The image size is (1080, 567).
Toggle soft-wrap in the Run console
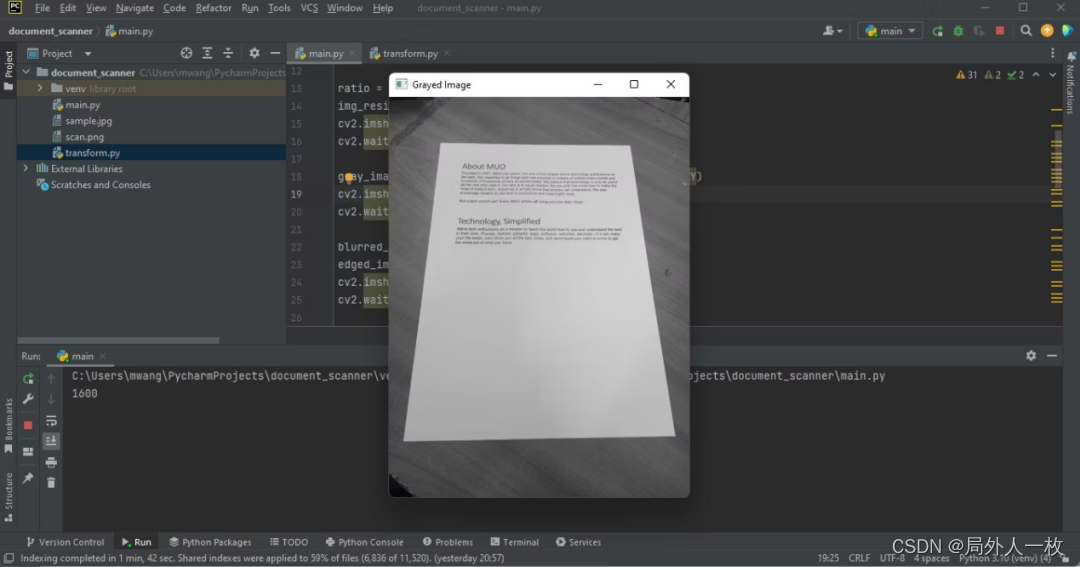click(51, 420)
